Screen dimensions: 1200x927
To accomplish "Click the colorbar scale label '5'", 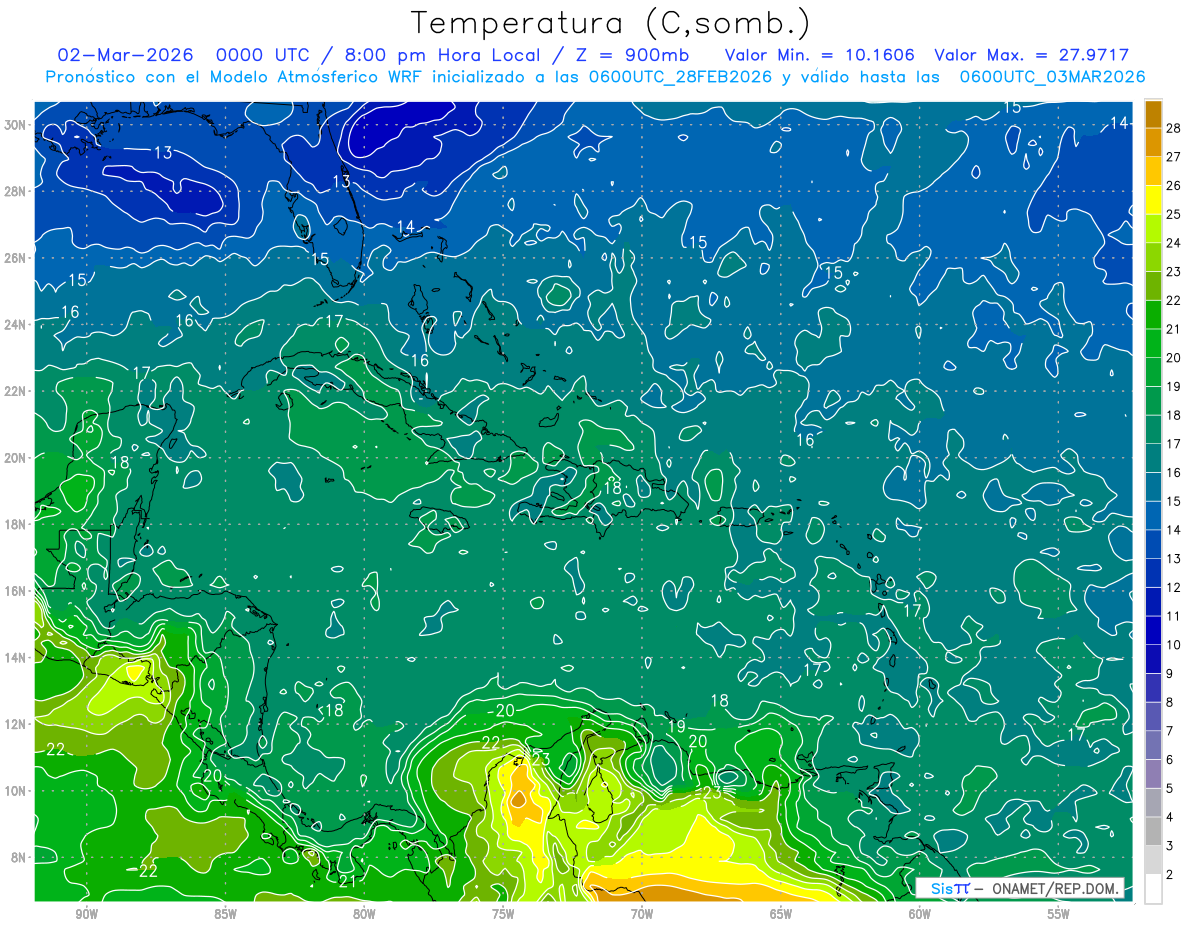I will (1170, 789).
